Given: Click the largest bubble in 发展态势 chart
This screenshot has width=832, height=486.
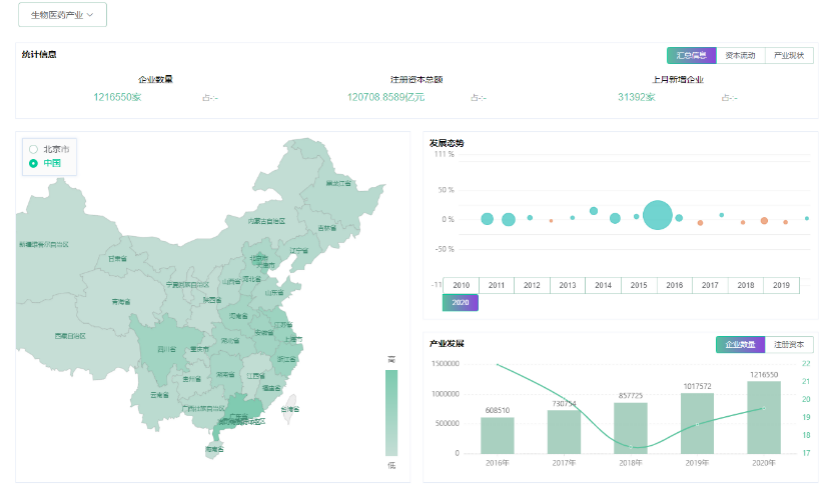Looking at the screenshot, I should [657, 215].
